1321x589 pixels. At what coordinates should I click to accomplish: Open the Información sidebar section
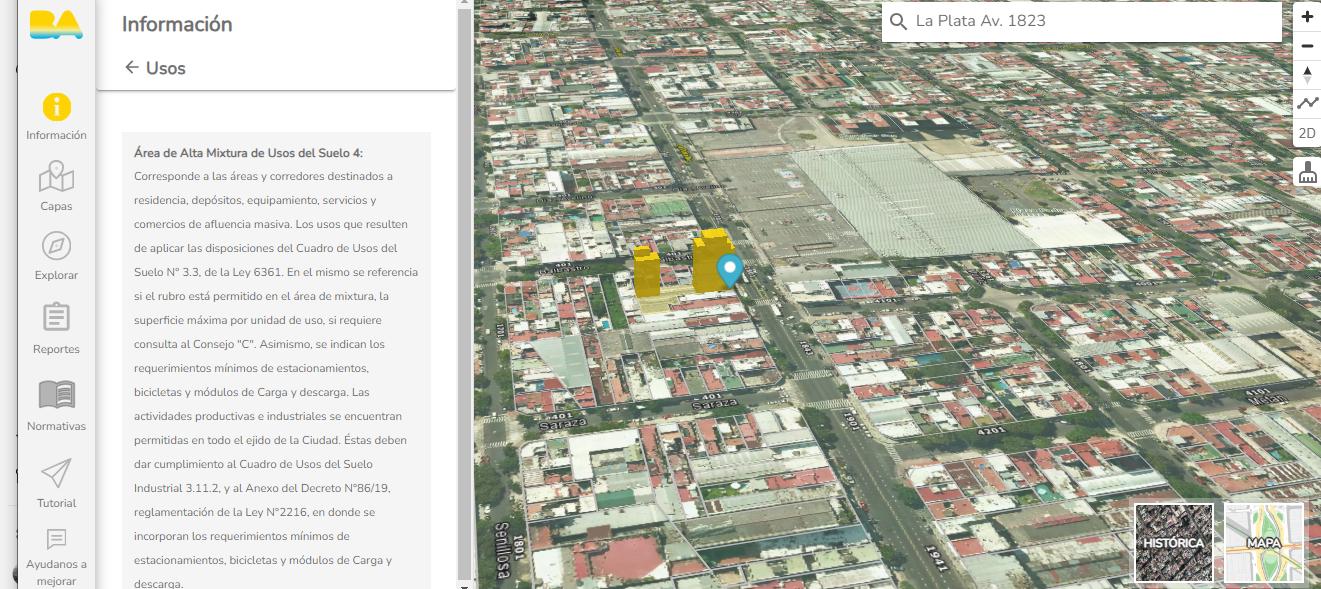56,116
